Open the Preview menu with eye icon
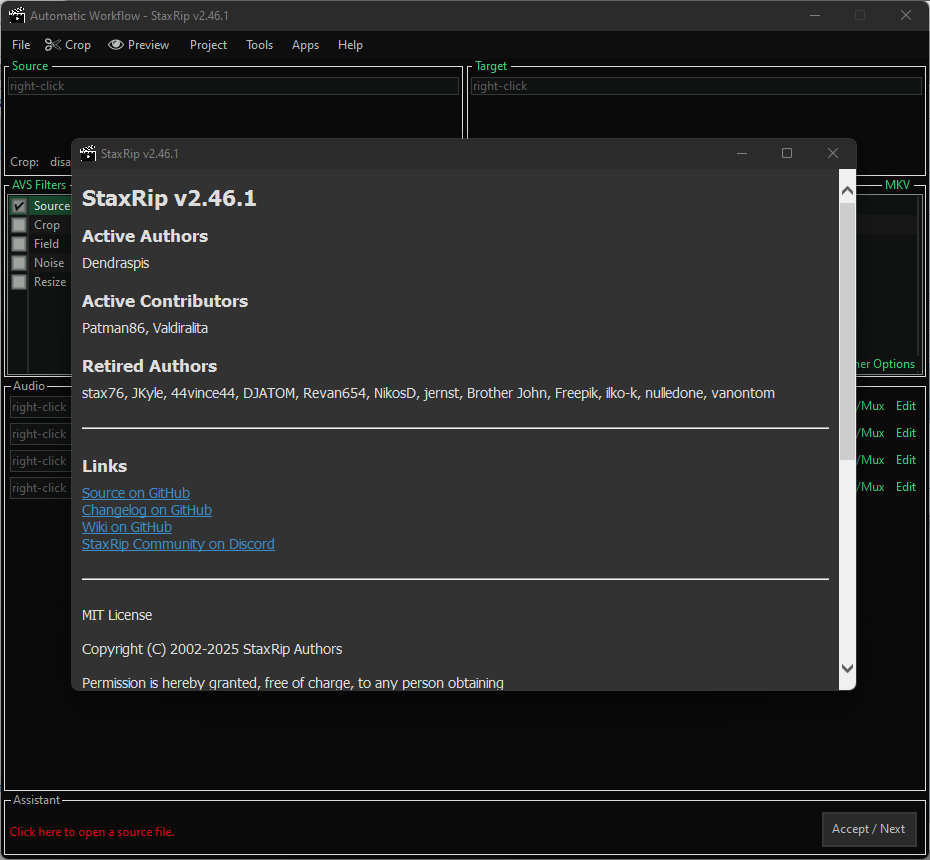 point(139,45)
